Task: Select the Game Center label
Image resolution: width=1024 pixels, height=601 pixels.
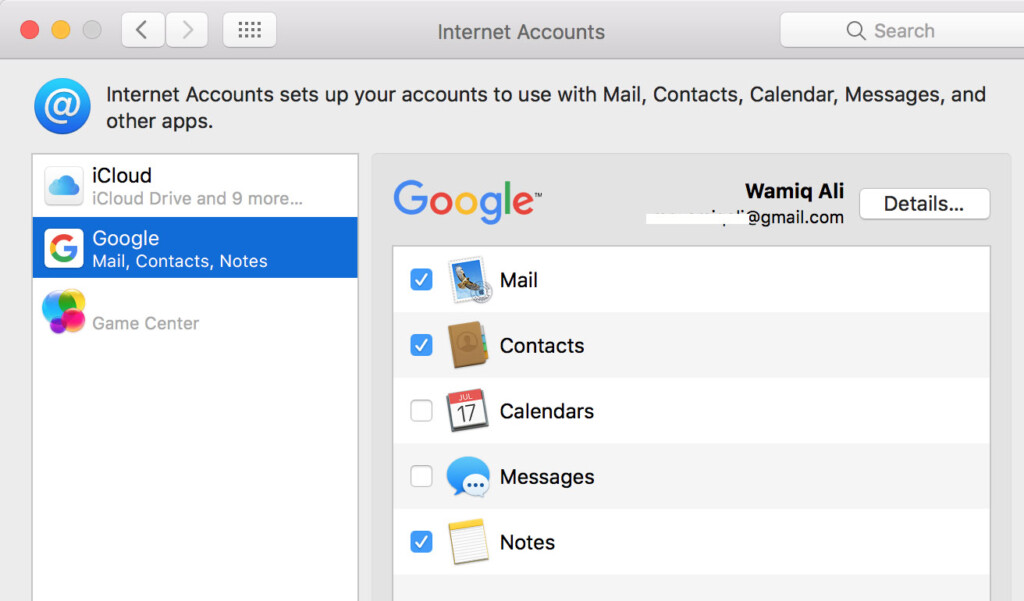Action: tap(146, 323)
